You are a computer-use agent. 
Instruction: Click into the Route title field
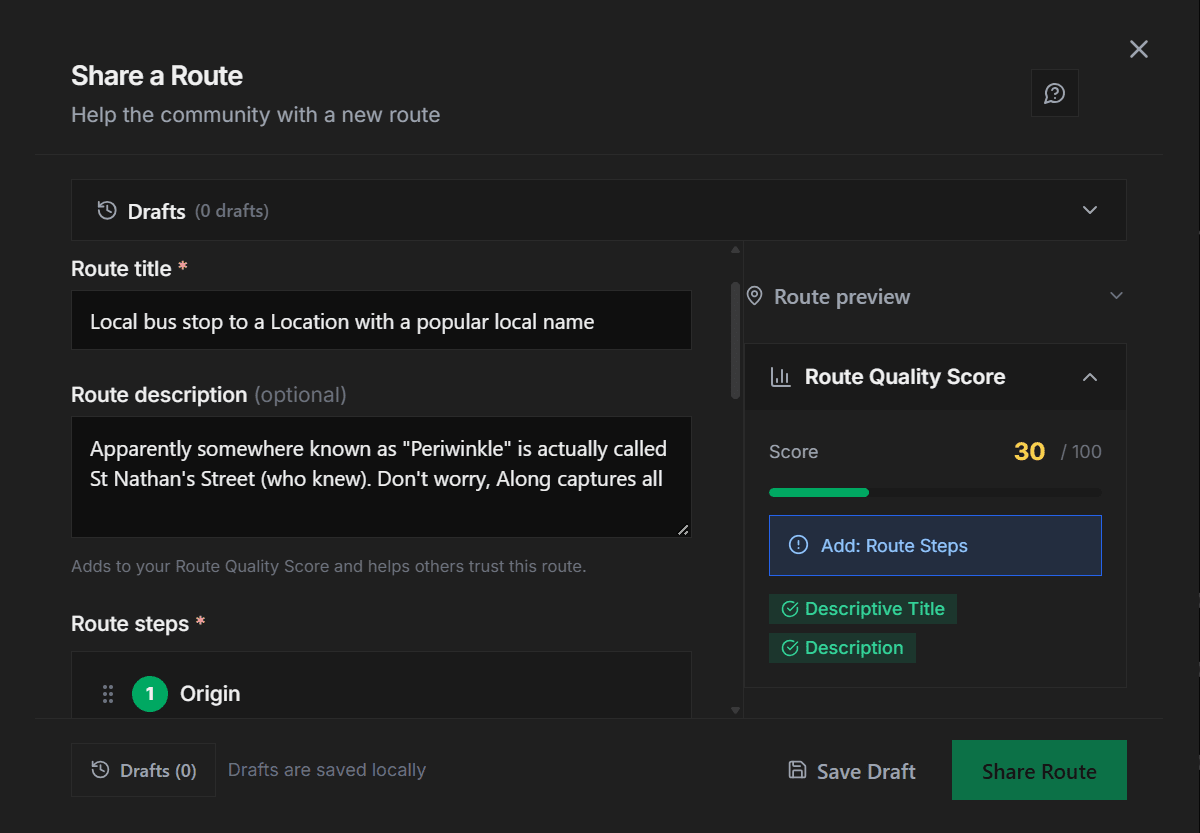click(381, 321)
